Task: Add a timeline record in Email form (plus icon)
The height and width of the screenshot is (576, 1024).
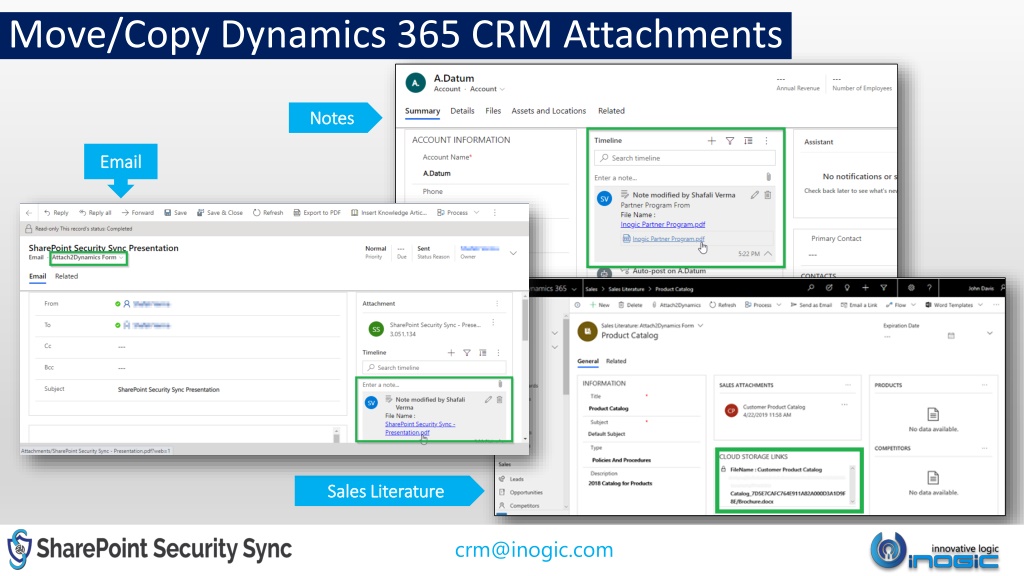Action: point(451,353)
